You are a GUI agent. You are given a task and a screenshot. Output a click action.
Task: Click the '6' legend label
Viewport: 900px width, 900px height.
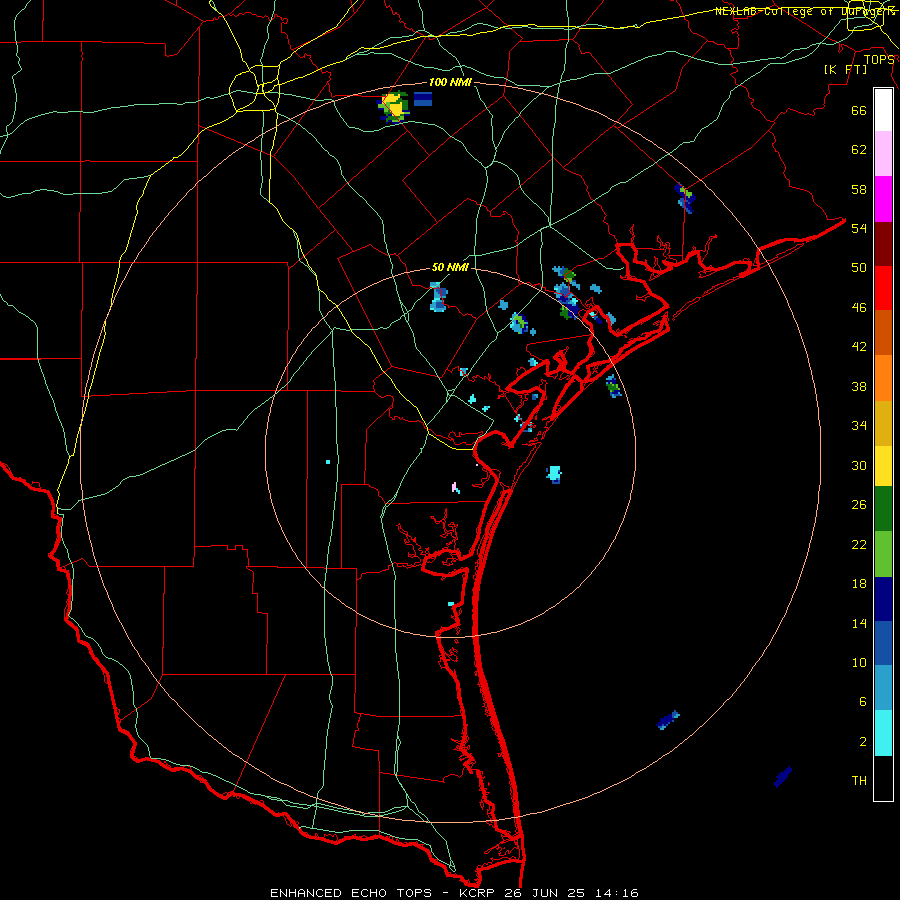point(863,702)
